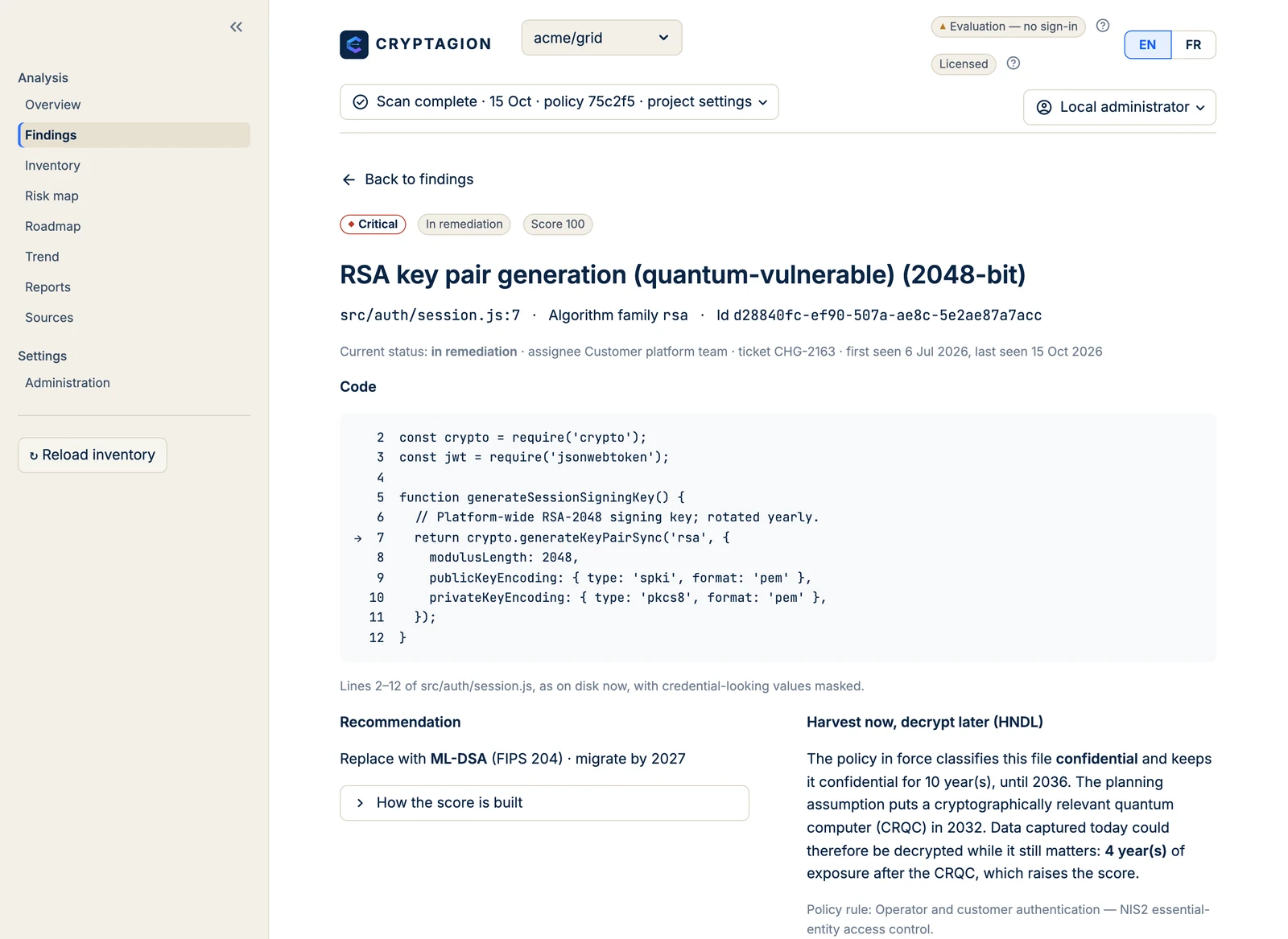This screenshot has height=939, width=1288.
Task: Click code line 8 modulusLength: 2048
Action: (x=504, y=558)
